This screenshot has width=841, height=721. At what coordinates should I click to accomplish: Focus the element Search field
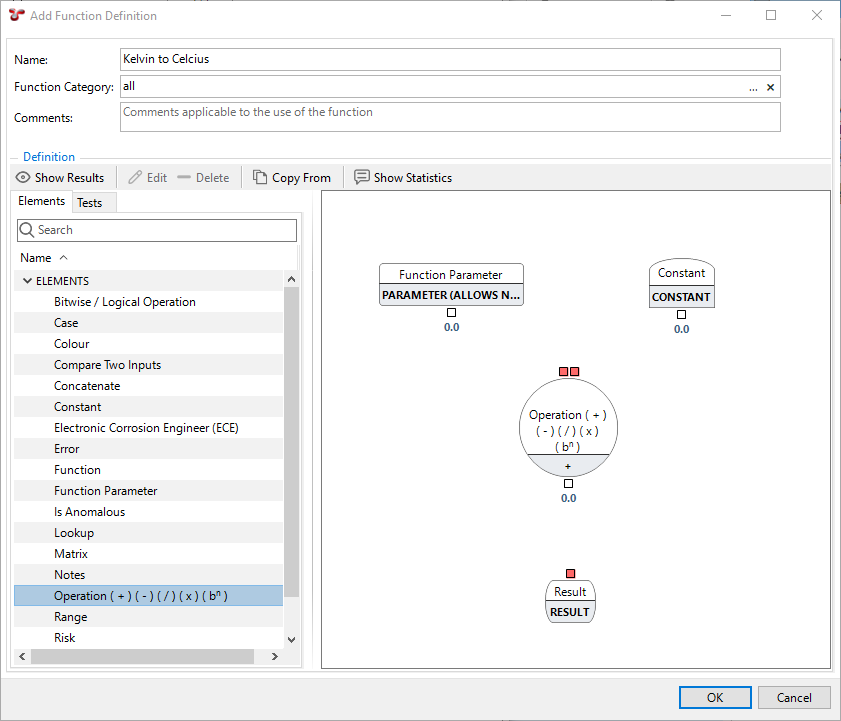coord(157,230)
